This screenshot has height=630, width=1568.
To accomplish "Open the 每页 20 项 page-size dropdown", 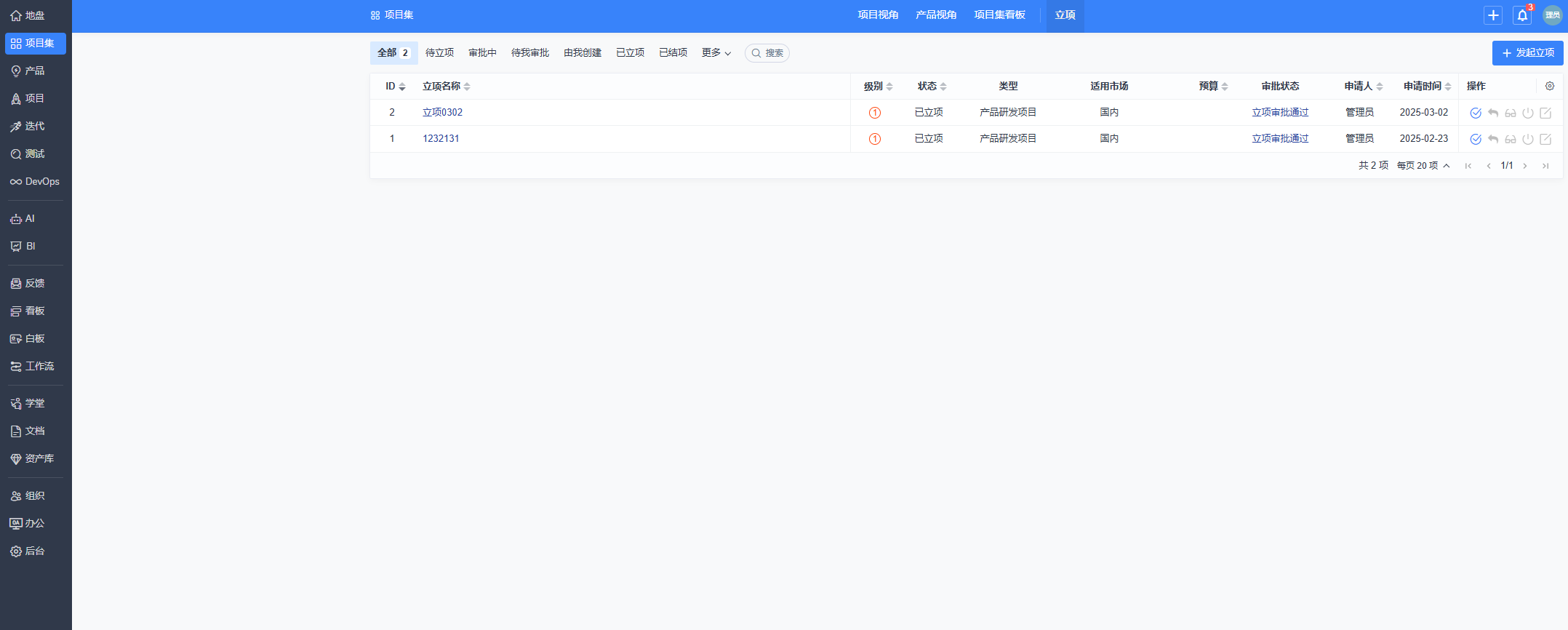I will click(1423, 166).
